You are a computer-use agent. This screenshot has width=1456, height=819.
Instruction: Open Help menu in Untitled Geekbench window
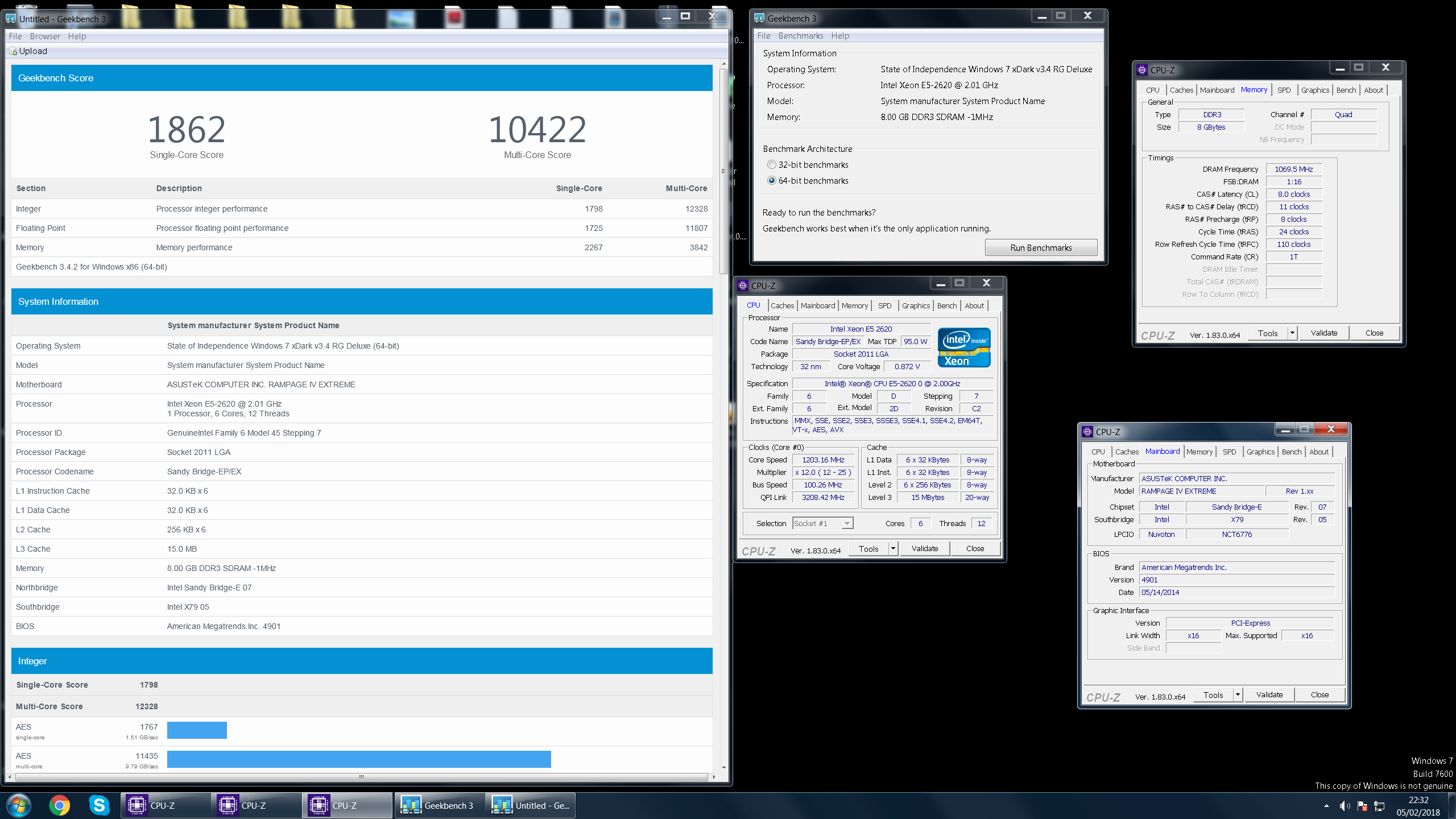coord(77,36)
